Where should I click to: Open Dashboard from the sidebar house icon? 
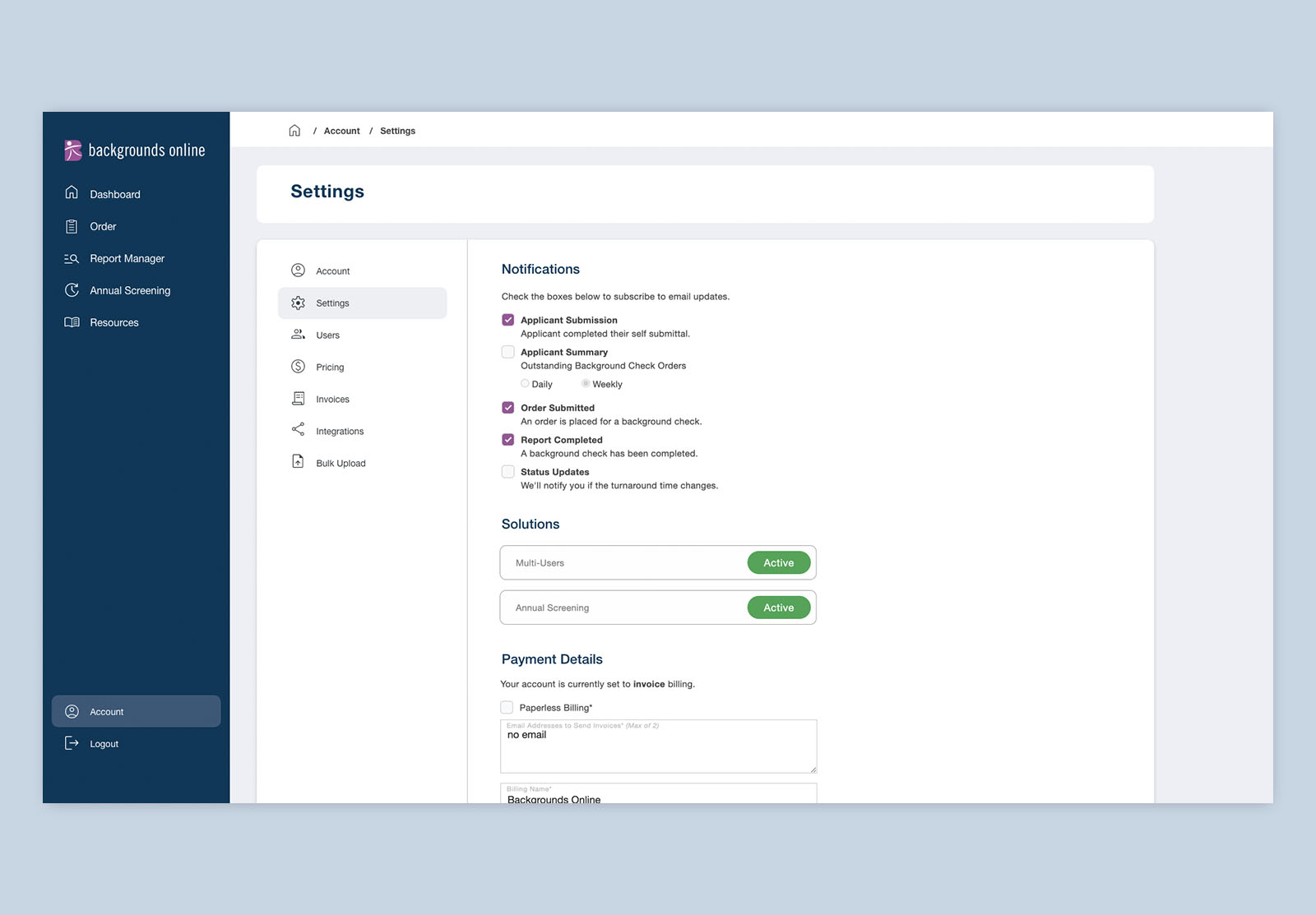coord(72,193)
